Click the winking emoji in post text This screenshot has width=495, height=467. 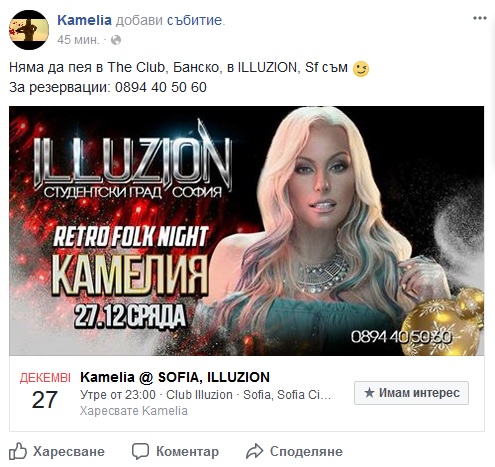361,69
